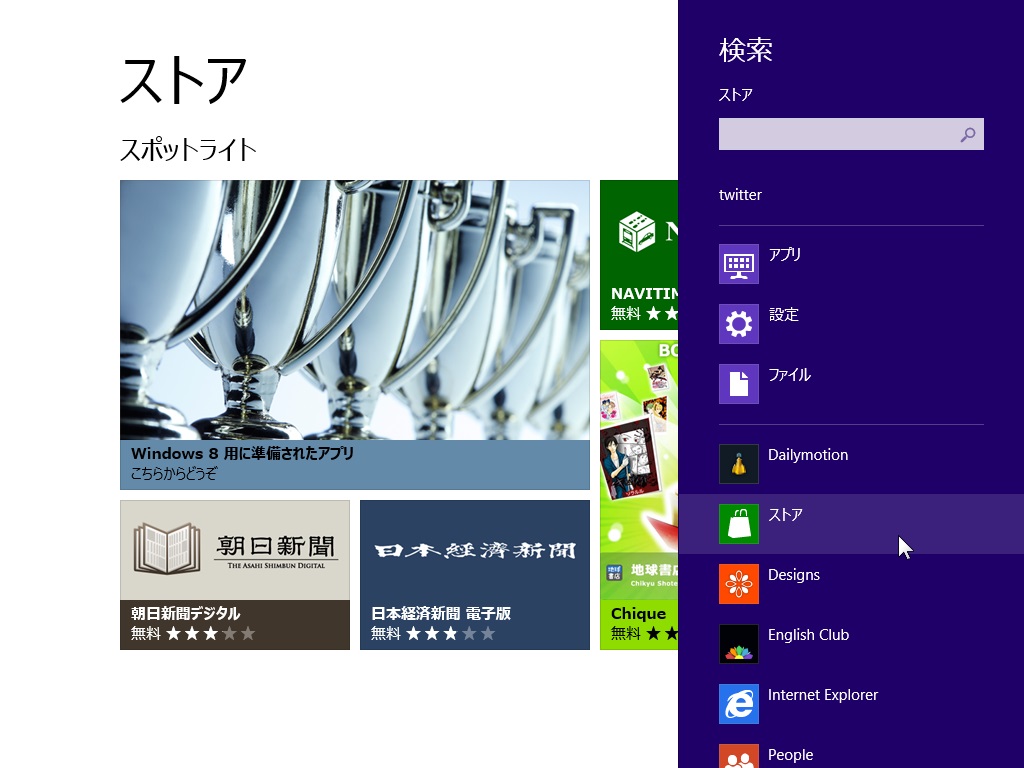Select the twitter search suggestion

(x=740, y=195)
